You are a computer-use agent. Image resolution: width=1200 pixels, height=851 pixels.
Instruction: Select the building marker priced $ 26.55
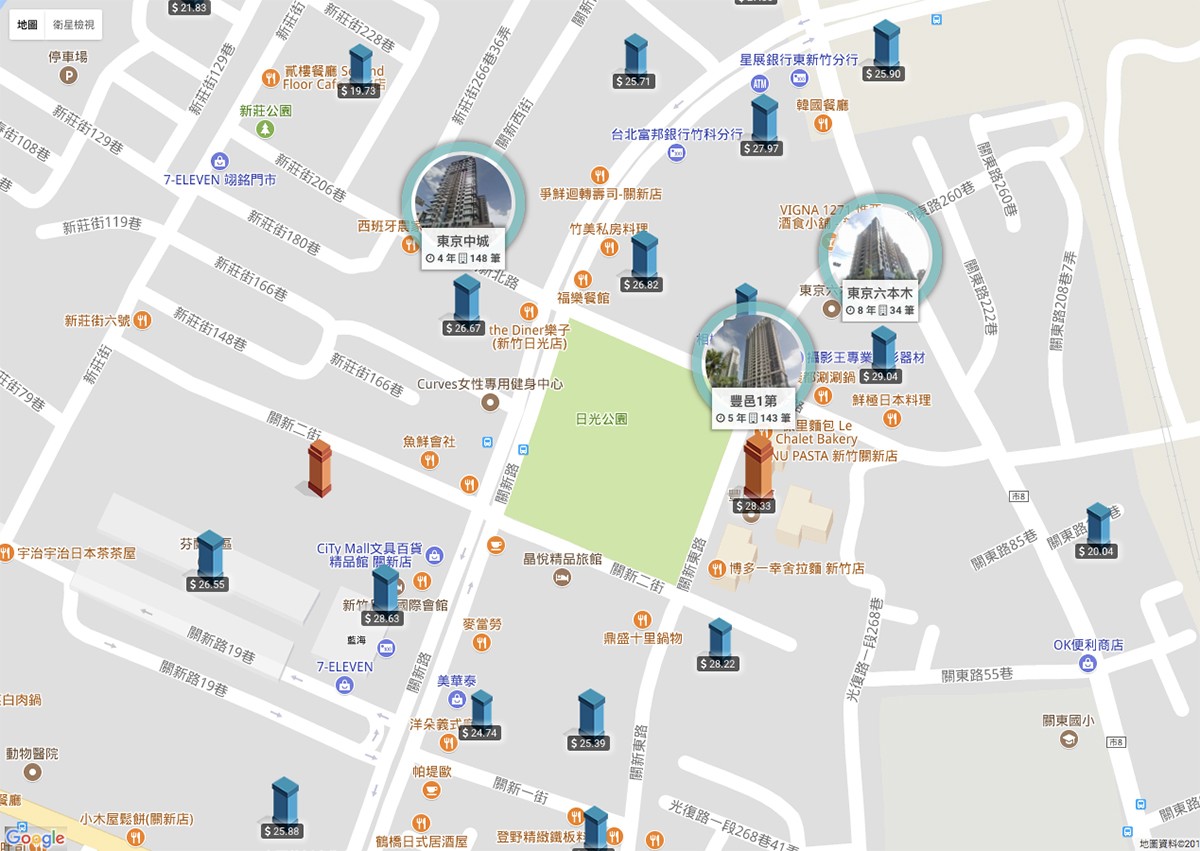click(209, 561)
